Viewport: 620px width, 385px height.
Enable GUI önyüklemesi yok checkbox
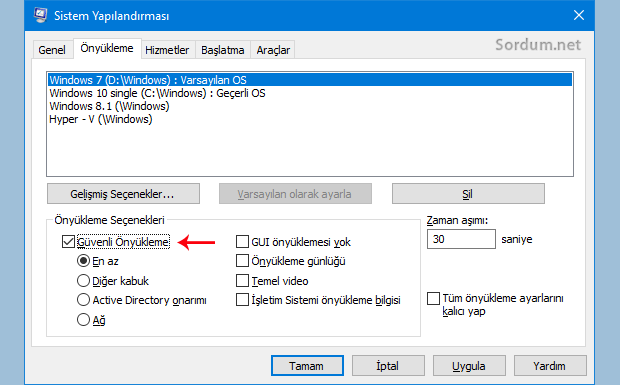242,242
